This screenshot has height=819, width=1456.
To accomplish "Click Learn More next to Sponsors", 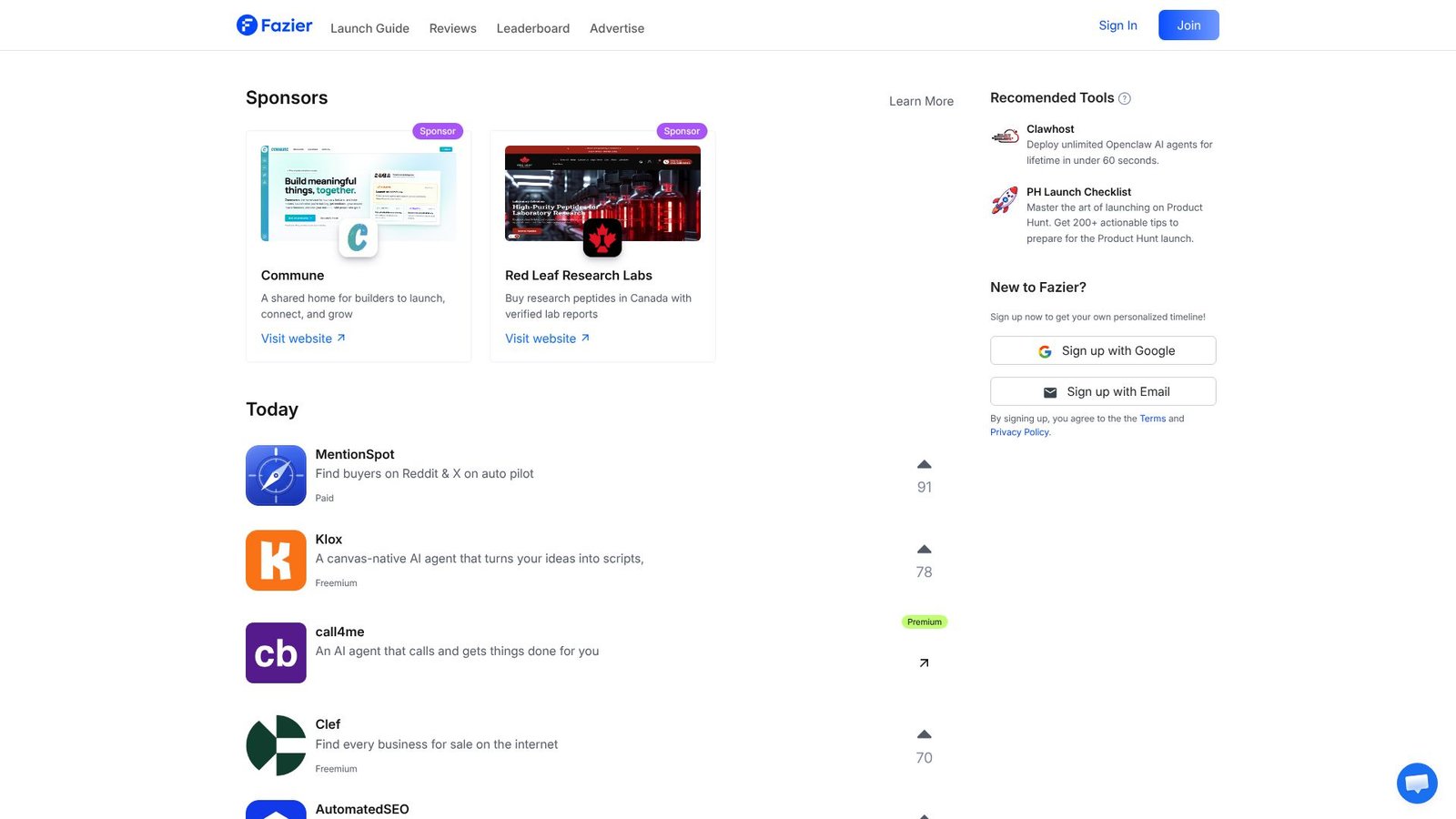I will (921, 101).
